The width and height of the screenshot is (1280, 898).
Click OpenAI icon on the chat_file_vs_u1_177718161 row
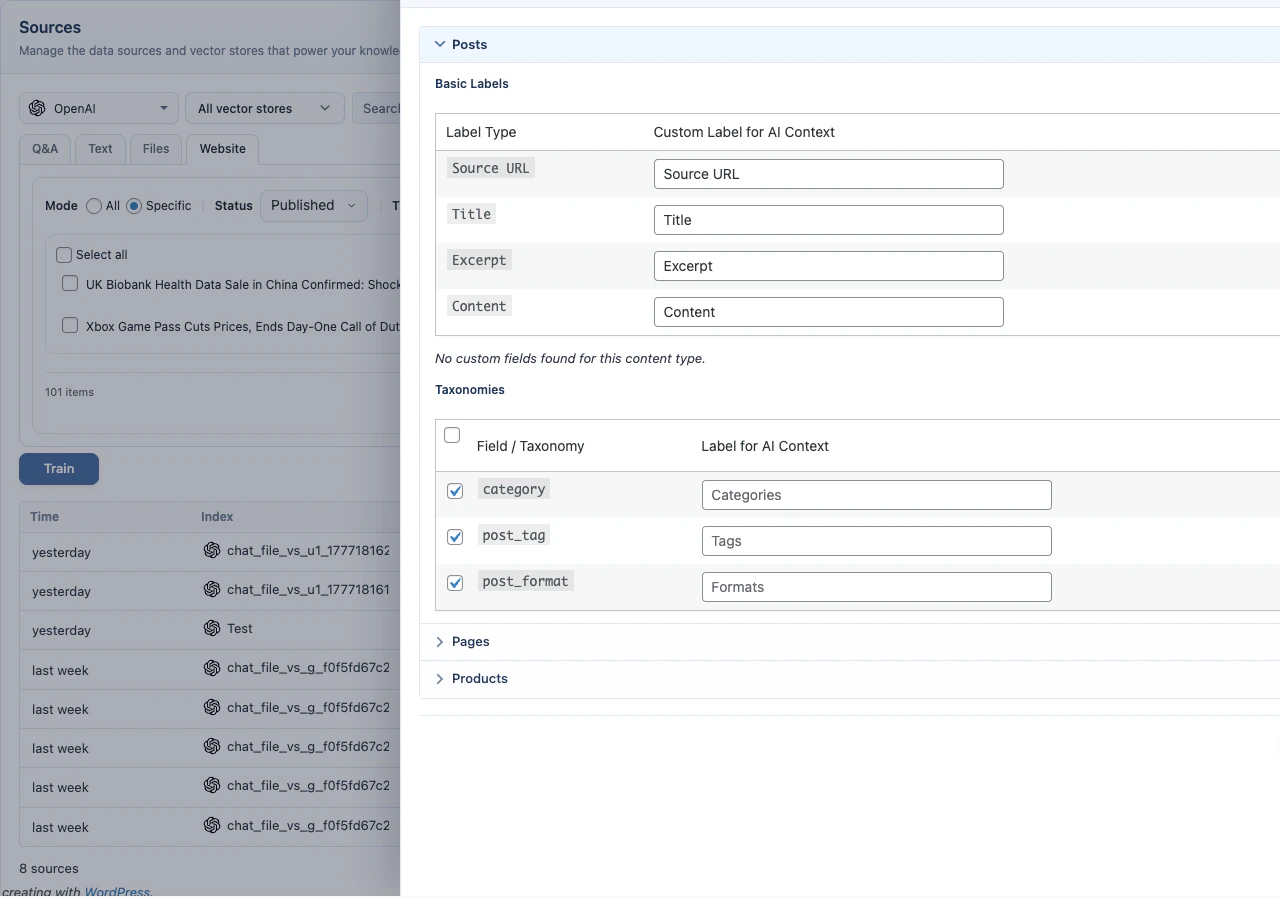pyautogui.click(x=210, y=589)
